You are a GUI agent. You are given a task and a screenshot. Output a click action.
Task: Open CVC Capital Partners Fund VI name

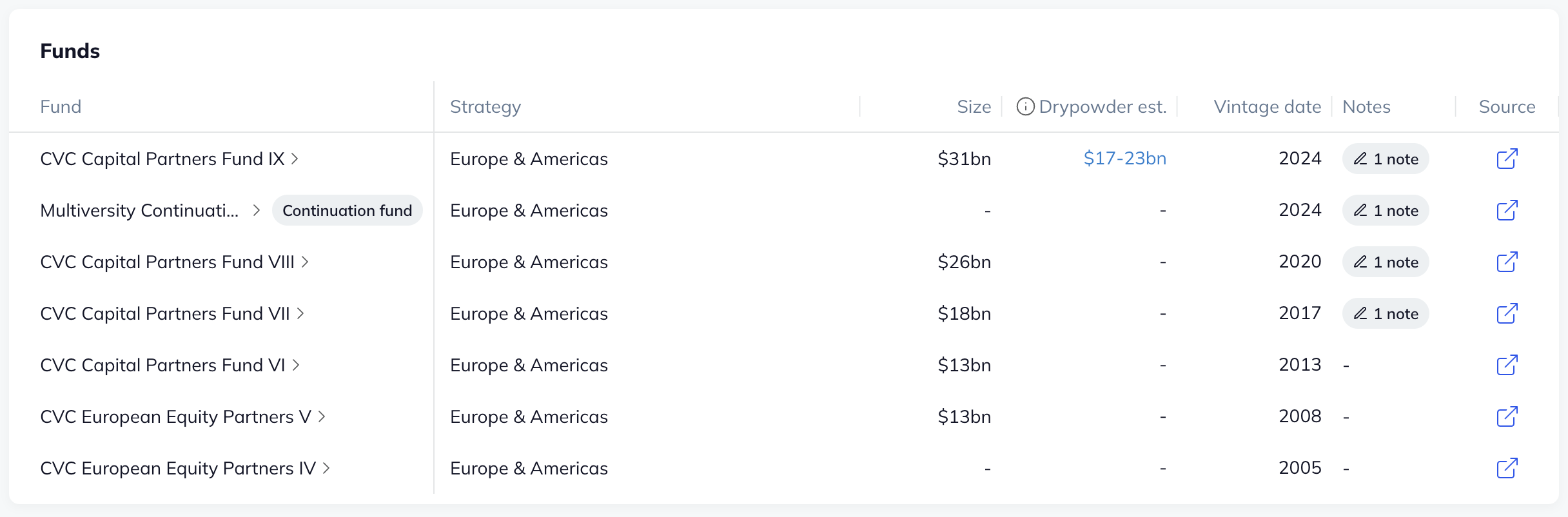(x=162, y=365)
